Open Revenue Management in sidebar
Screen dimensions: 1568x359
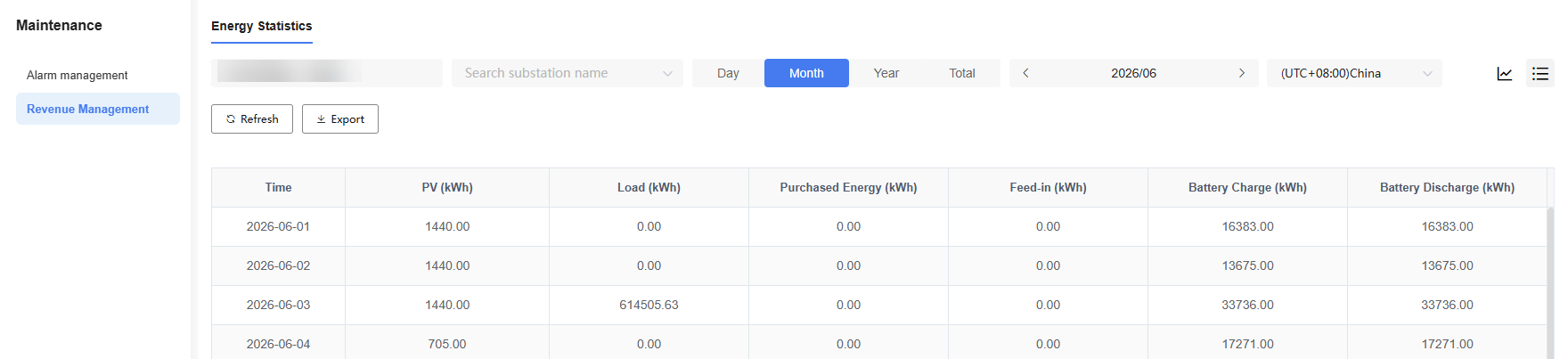click(98, 109)
